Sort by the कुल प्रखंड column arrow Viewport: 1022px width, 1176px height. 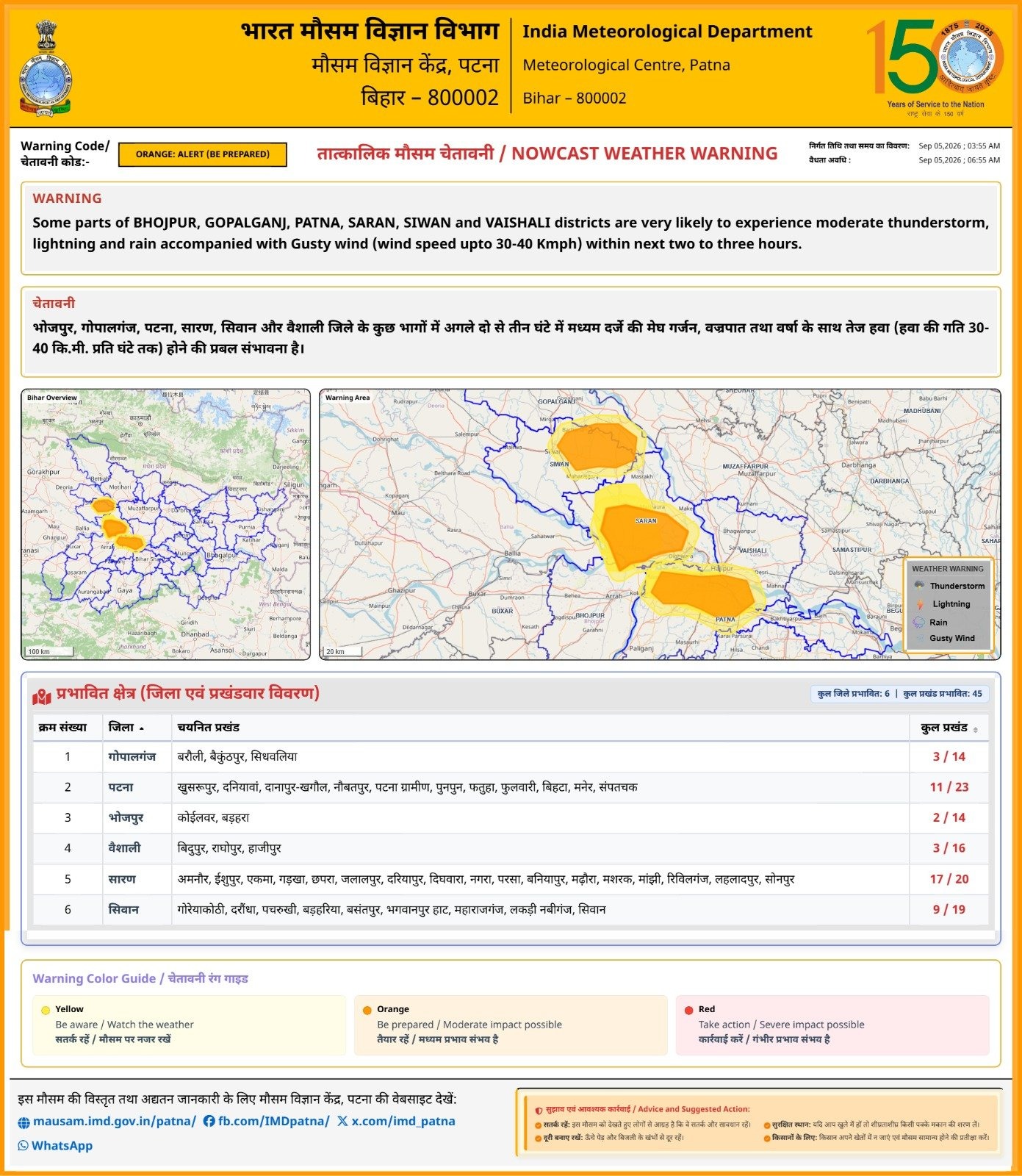pos(975,729)
